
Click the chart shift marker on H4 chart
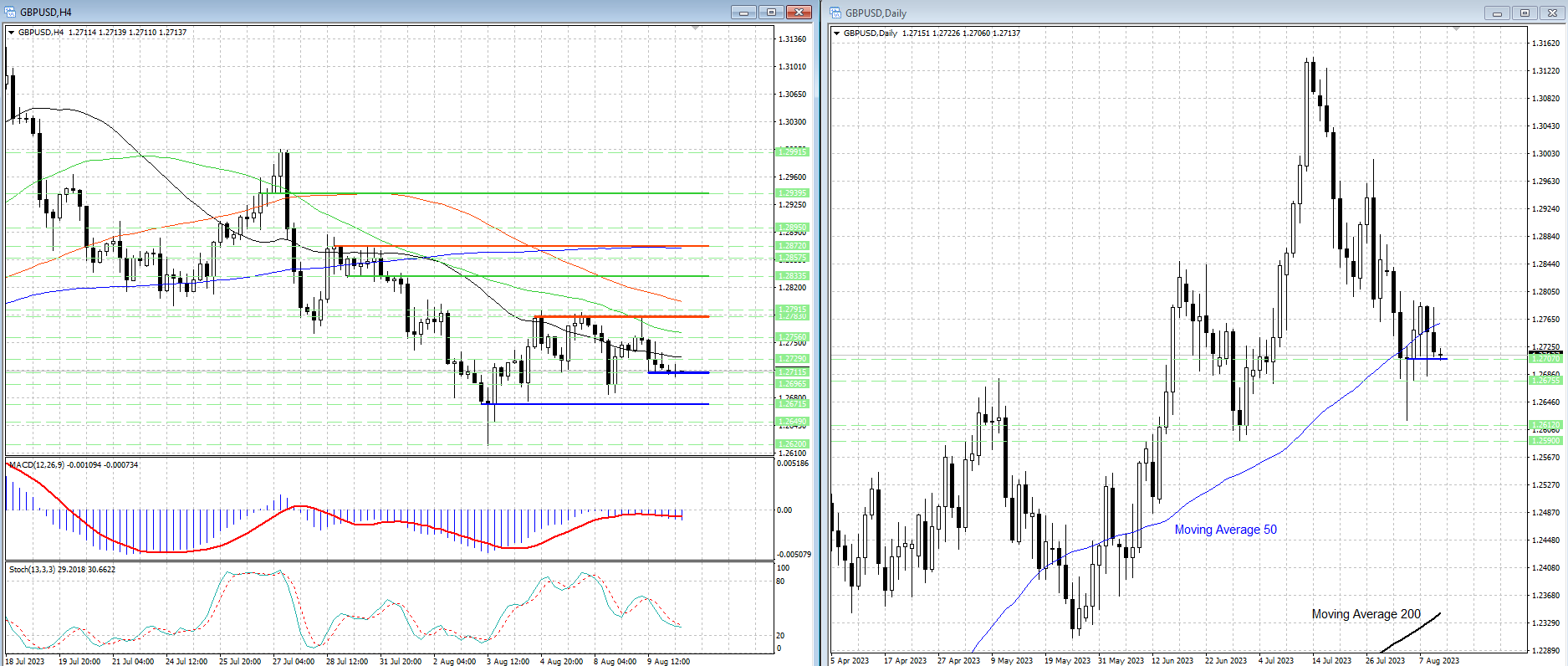click(x=696, y=28)
